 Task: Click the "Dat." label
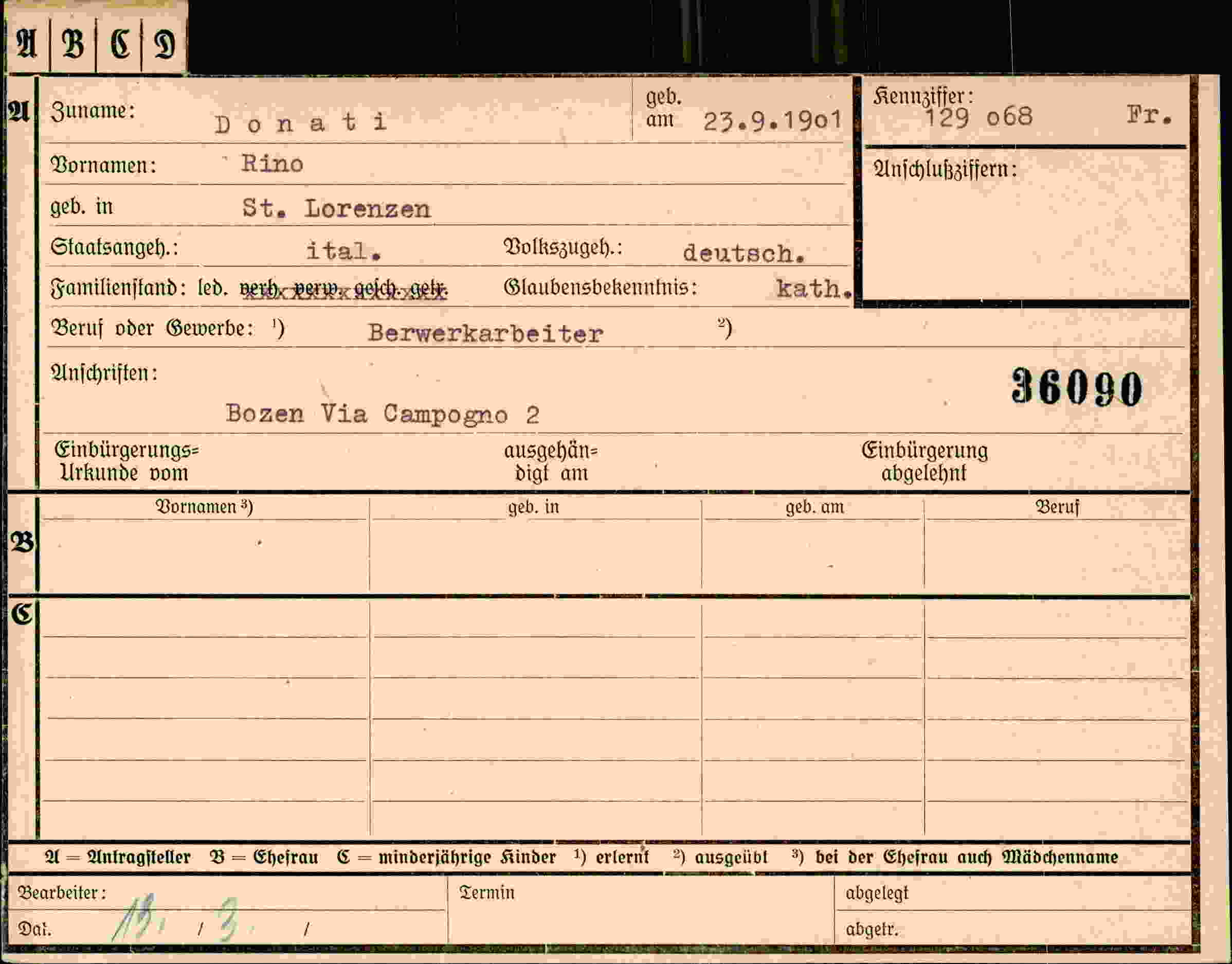click(34, 929)
